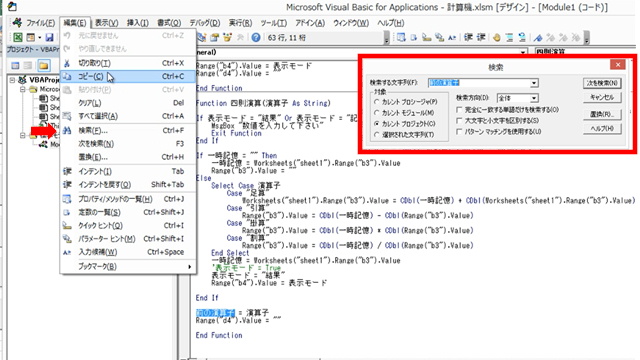This screenshot has height=360, width=640.
Task: Click the List Constants toolbar icon
Action: click(414, 38)
